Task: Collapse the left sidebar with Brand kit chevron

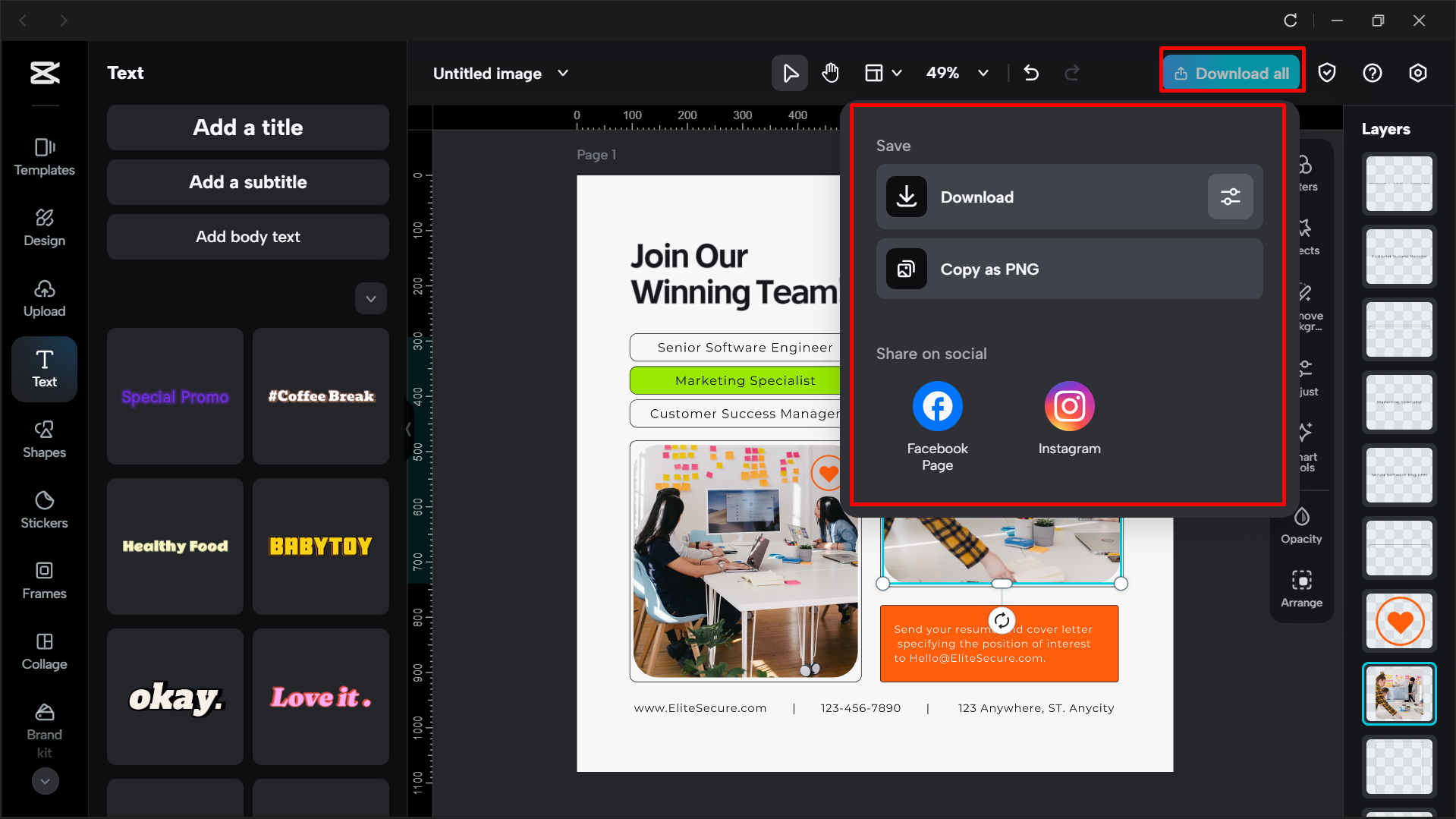Action: pos(45,781)
